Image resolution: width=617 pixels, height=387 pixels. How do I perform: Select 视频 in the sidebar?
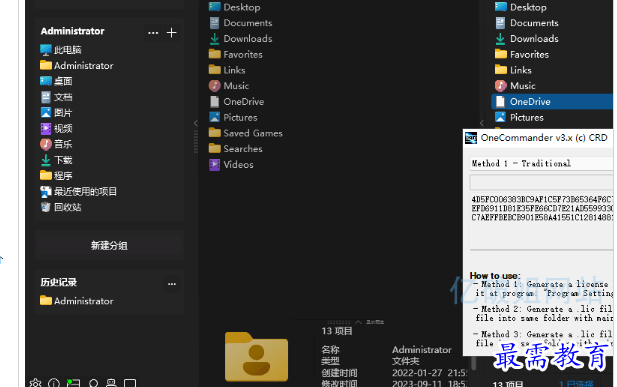pyautogui.click(x=56, y=128)
